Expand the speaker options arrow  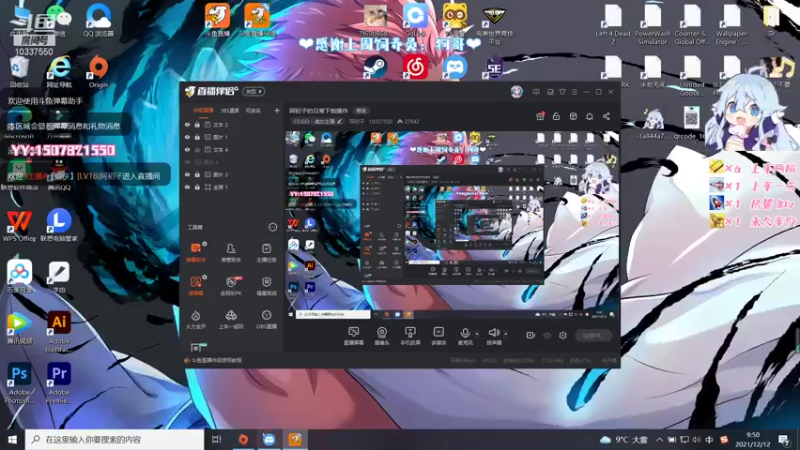(506, 334)
